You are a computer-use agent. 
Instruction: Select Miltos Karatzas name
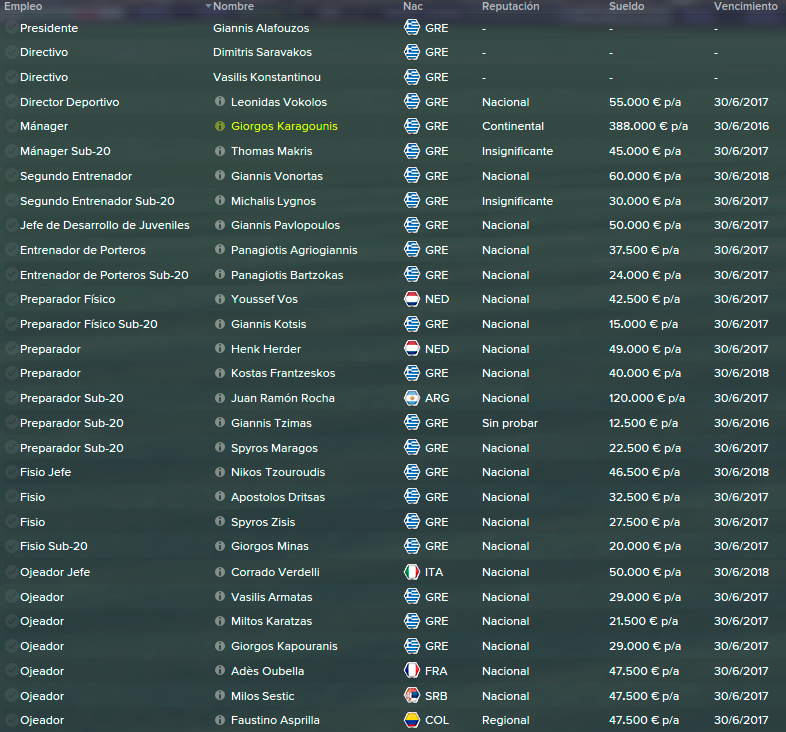pyautogui.click(x=272, y=621)
